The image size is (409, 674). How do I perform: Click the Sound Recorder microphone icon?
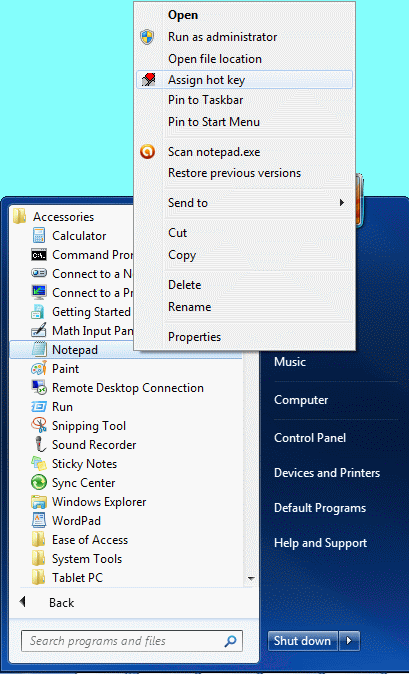coord(40,444)
